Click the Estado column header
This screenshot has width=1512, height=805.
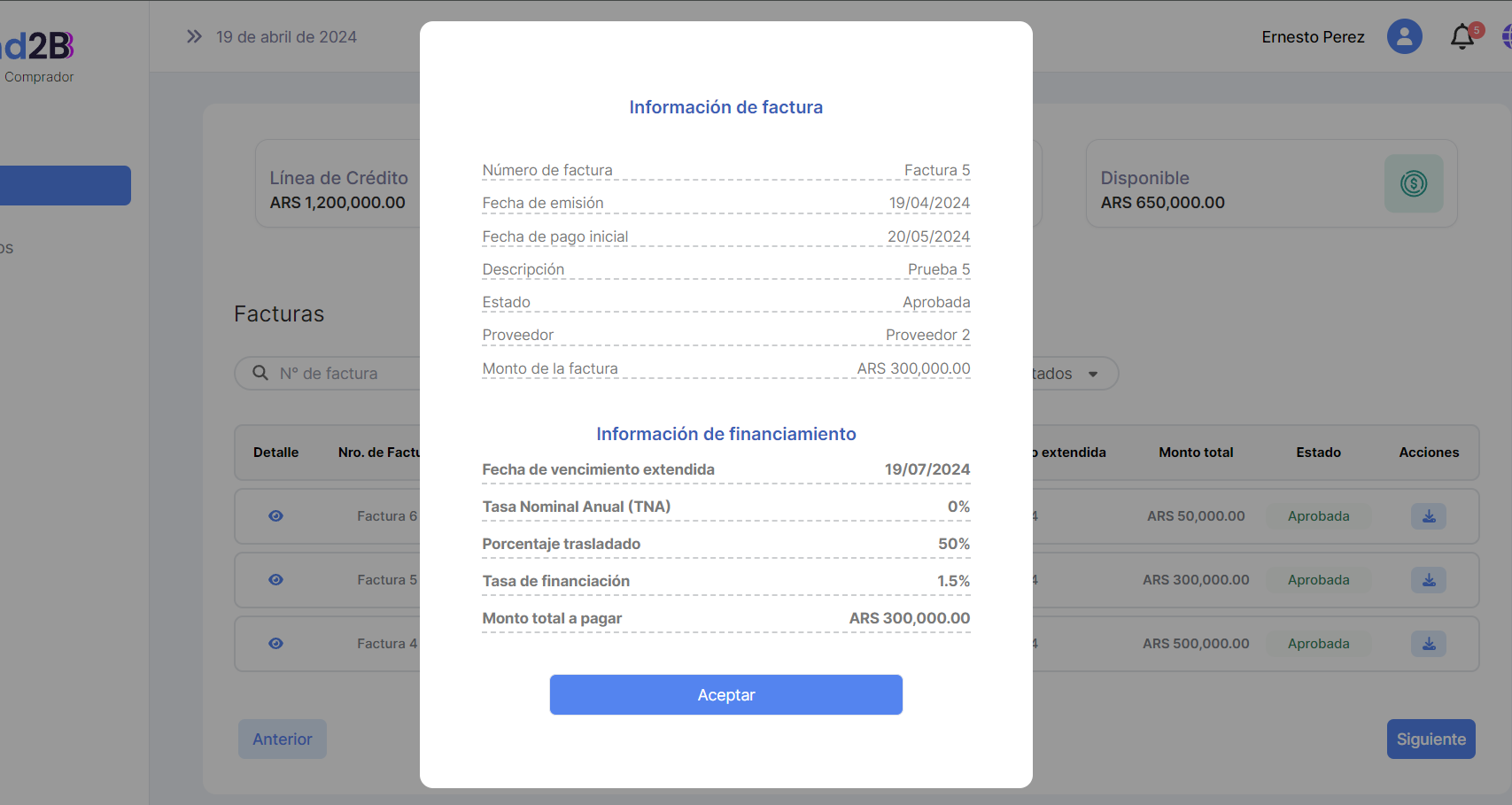pos(1318,453)
